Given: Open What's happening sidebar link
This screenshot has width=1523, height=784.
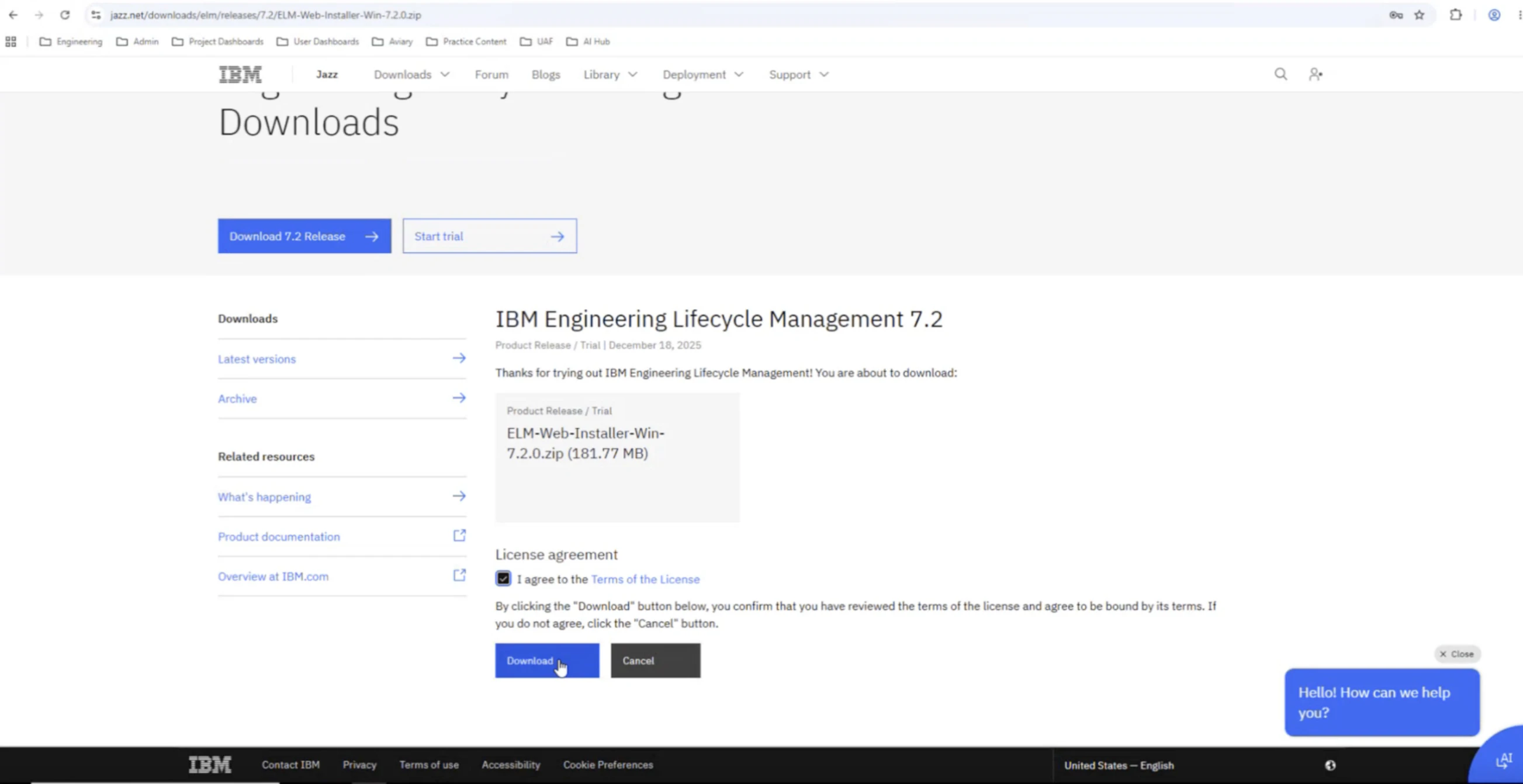Looking at the screenshot, I should (342, 496).
